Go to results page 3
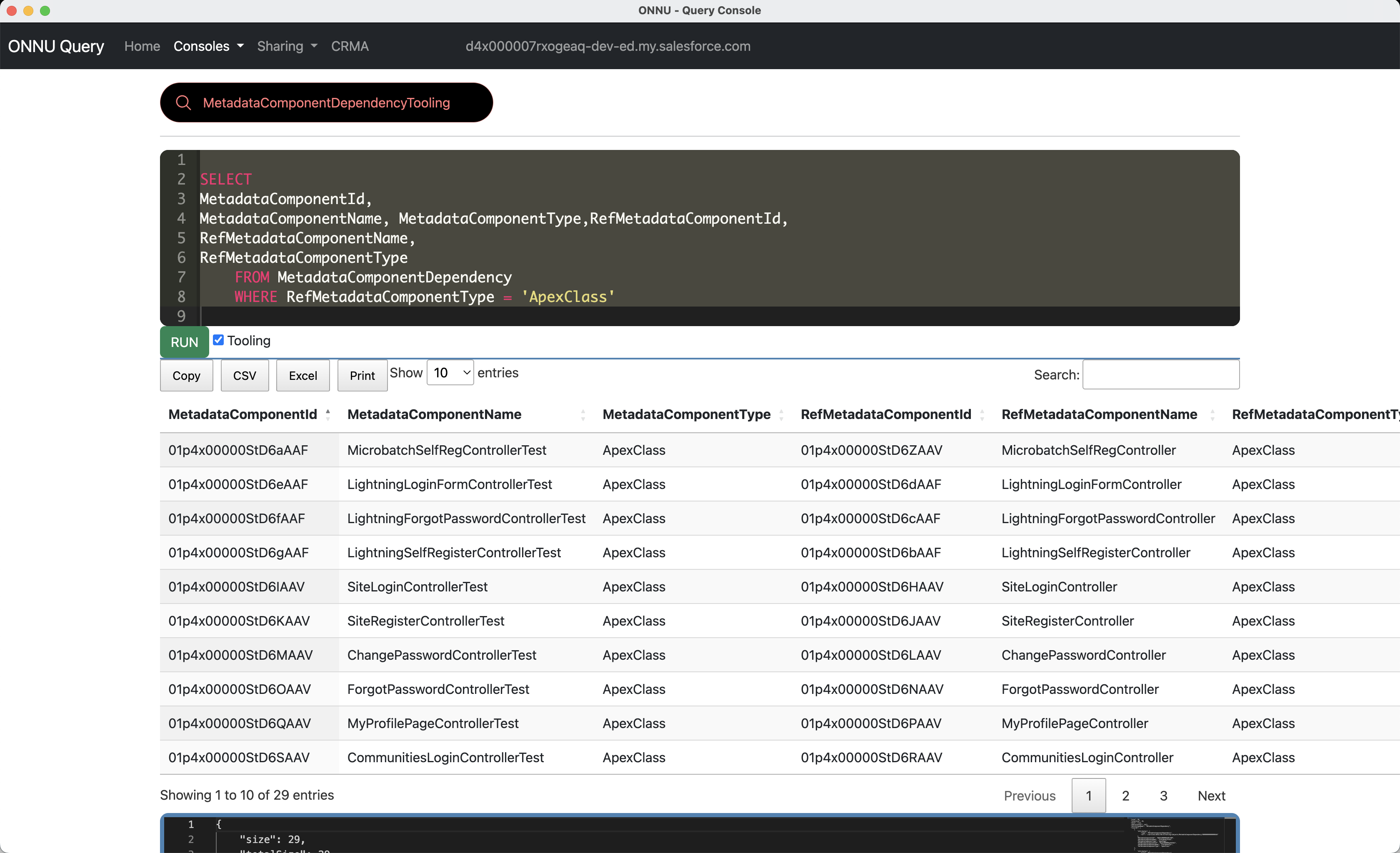Viewport: 1400px width, 853px height. (x=1163, y=795)
